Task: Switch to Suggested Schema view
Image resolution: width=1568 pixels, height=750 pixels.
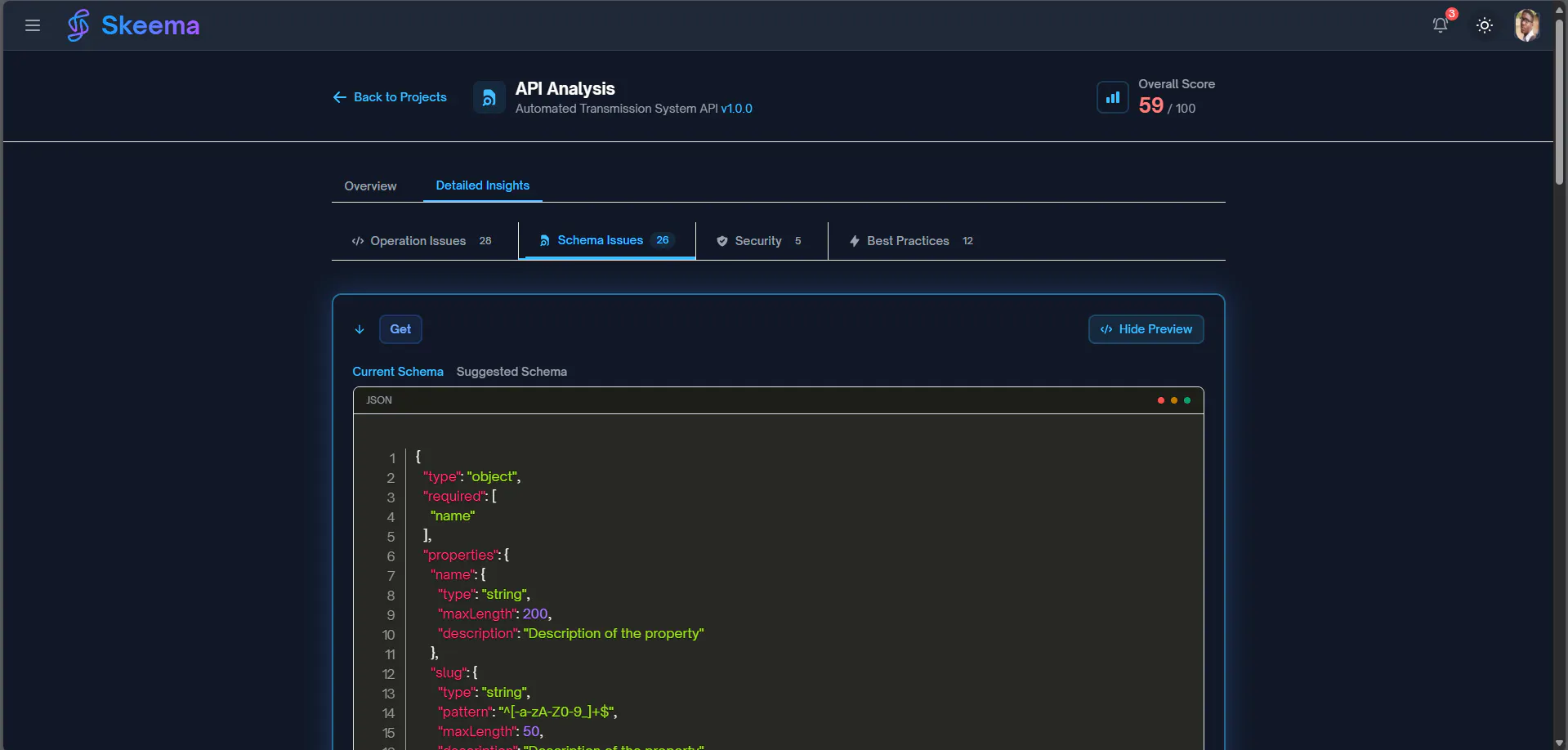Action: 511,372
